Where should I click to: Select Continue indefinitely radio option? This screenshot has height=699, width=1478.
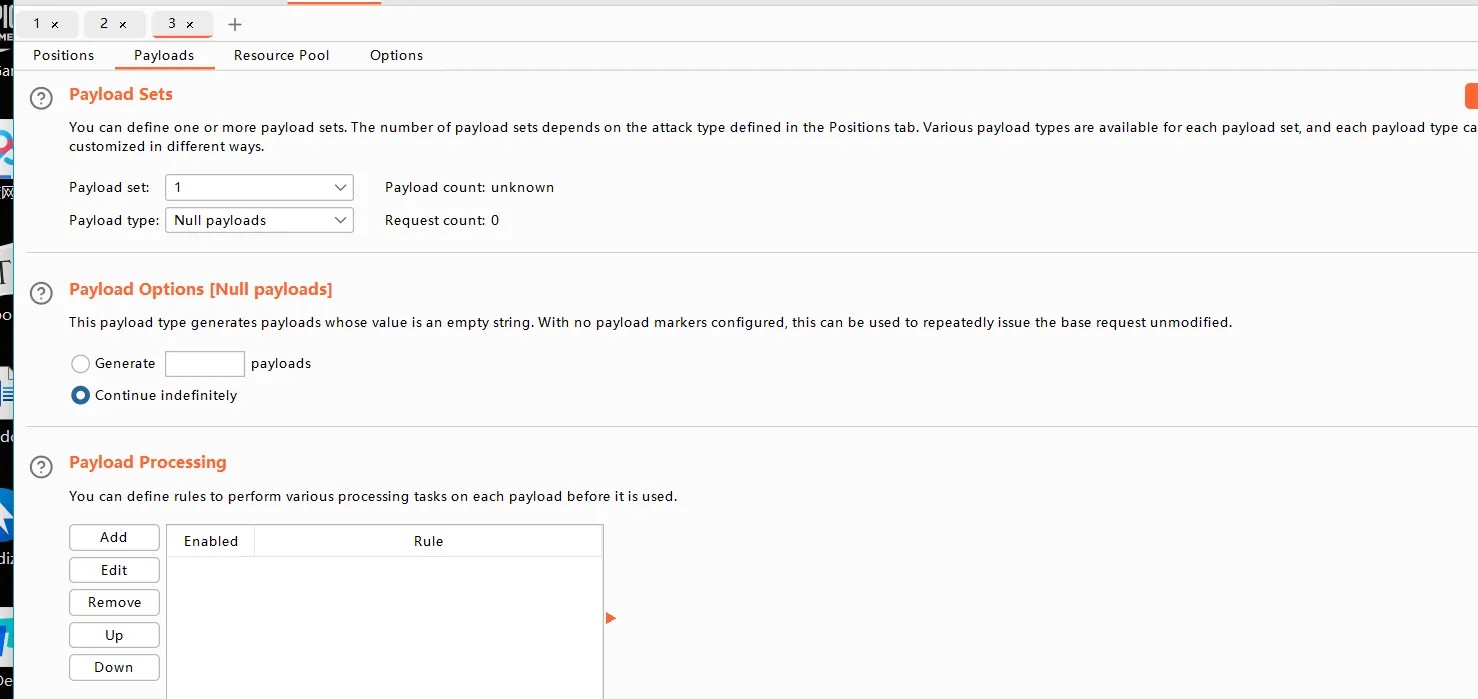[81, 396]
